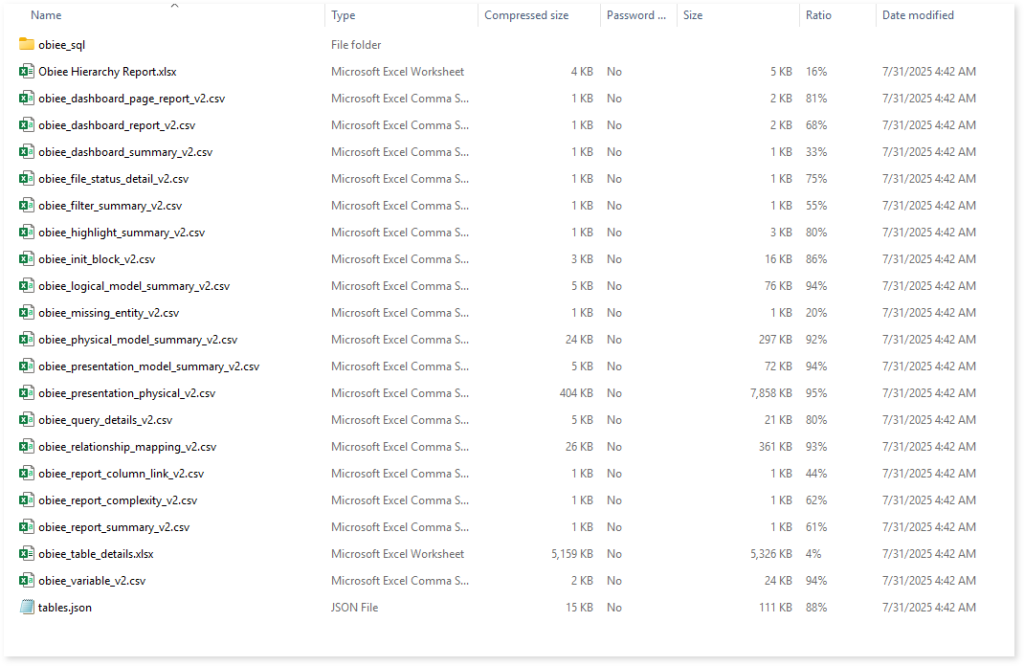The image size is (1024, 666).
Task: Select file name obiee_init_block_v2.csv
Action: (97, 259)
